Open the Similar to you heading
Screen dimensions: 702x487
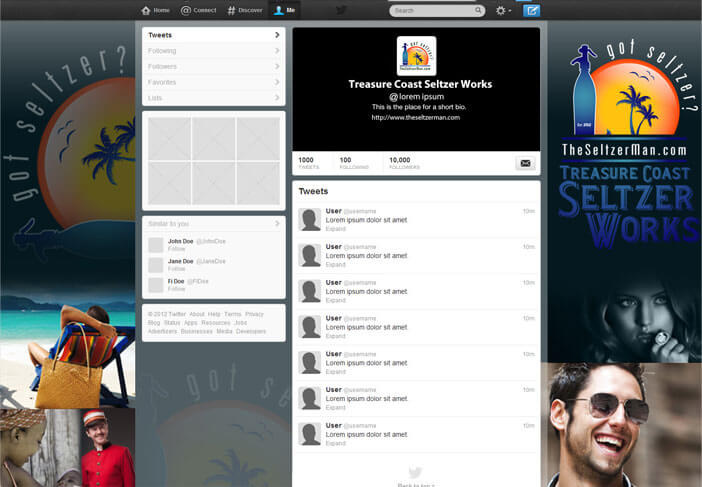coord(168,223)
